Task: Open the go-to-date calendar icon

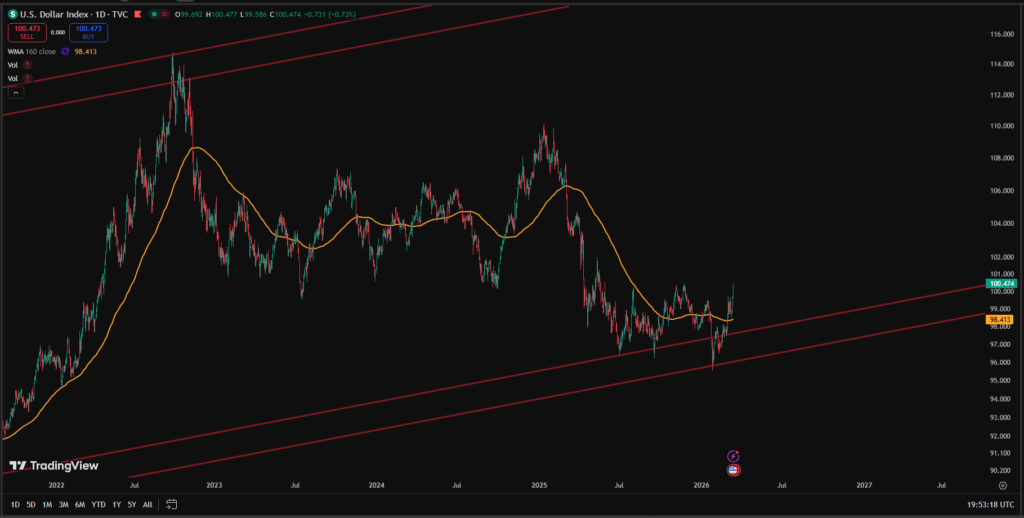Action: [172, 504]
